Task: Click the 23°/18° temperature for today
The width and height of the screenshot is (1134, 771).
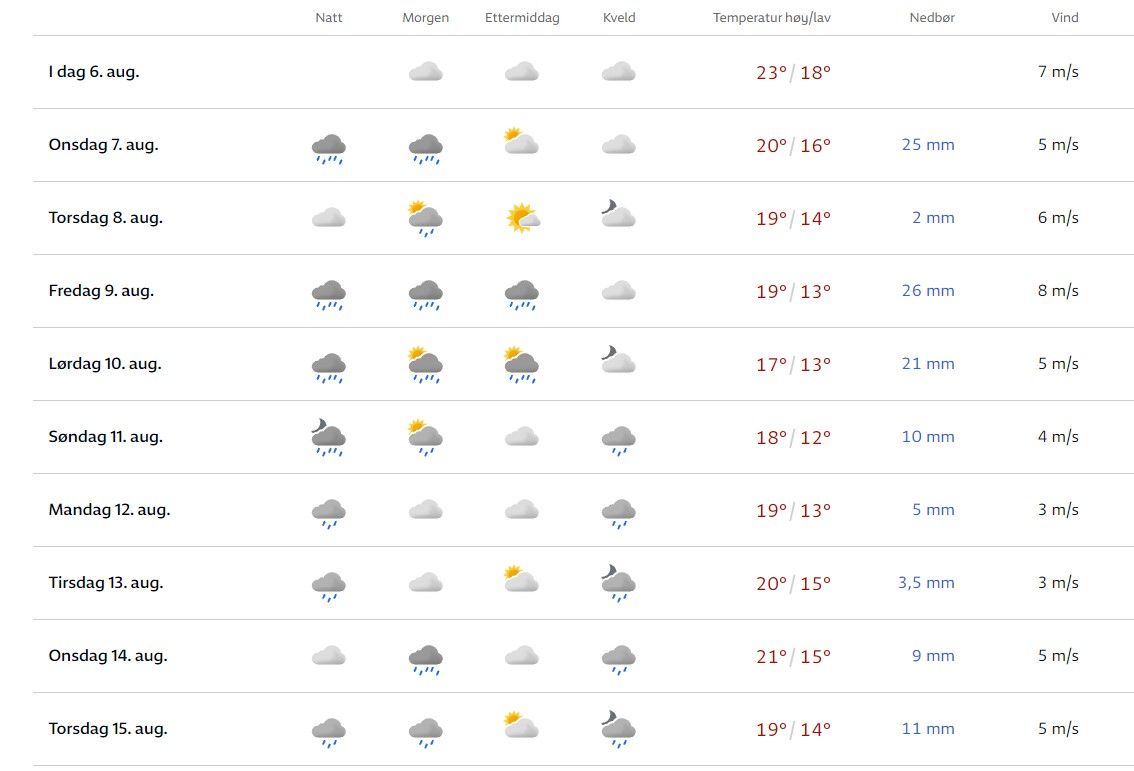Action: (x=793, y=72)
